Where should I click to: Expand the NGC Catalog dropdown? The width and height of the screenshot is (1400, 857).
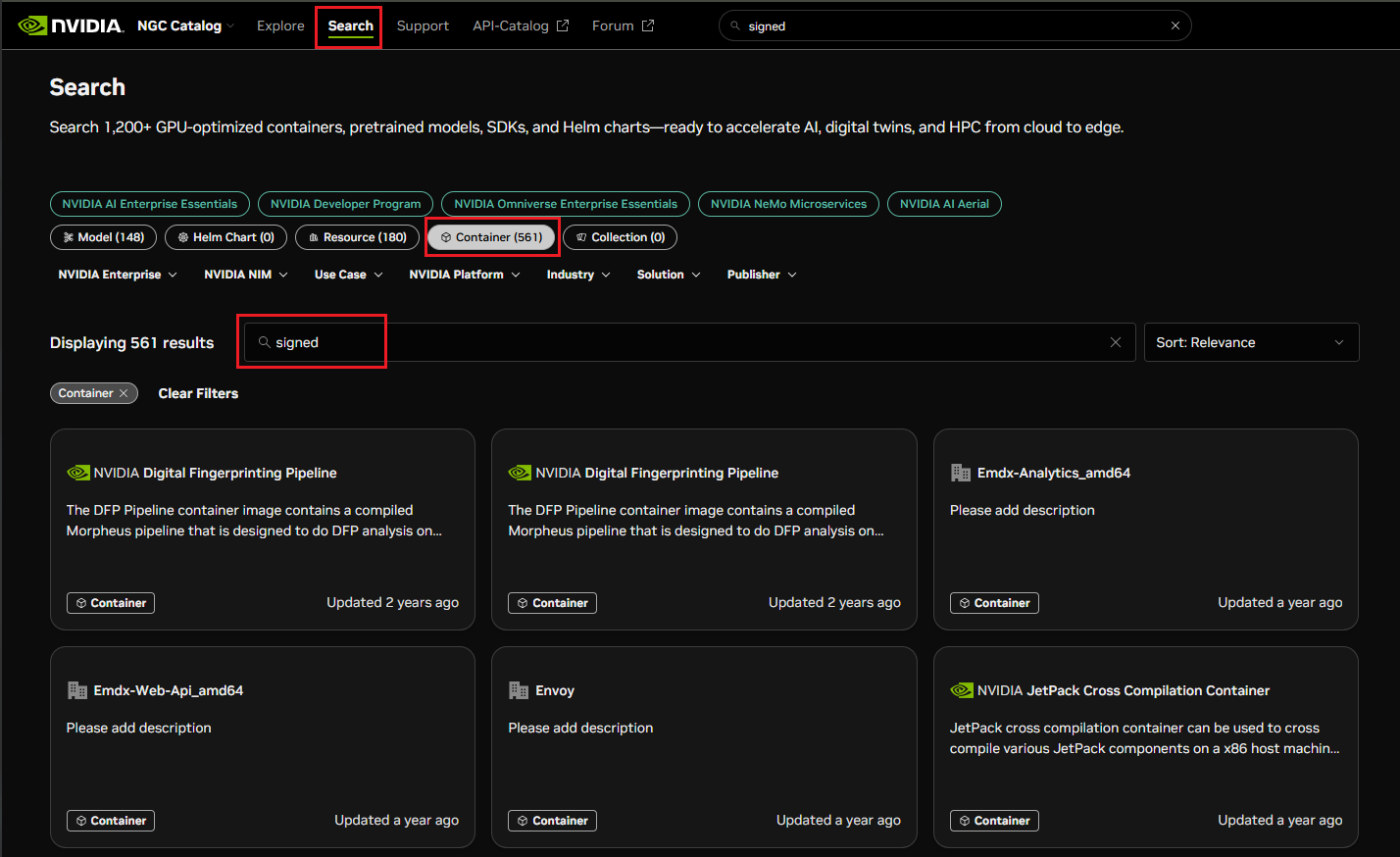click(x=185, y=25)
